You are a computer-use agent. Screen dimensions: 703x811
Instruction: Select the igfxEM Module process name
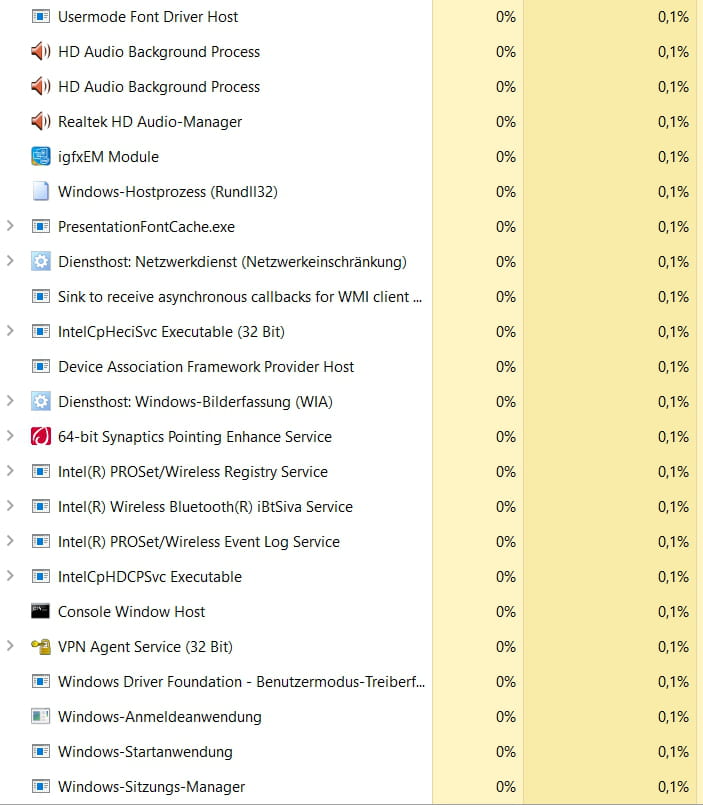tap(108, 157)
